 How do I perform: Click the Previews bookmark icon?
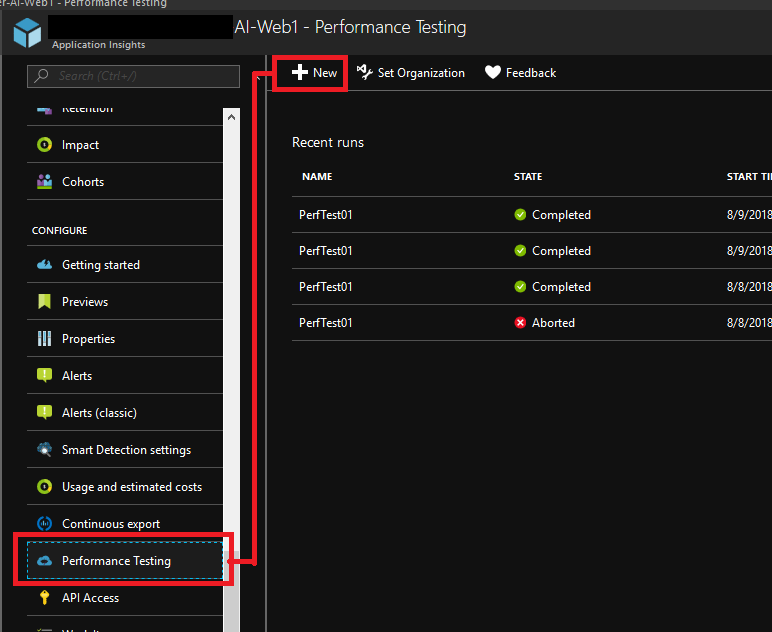pyautogui.click(x=44, y=301)
